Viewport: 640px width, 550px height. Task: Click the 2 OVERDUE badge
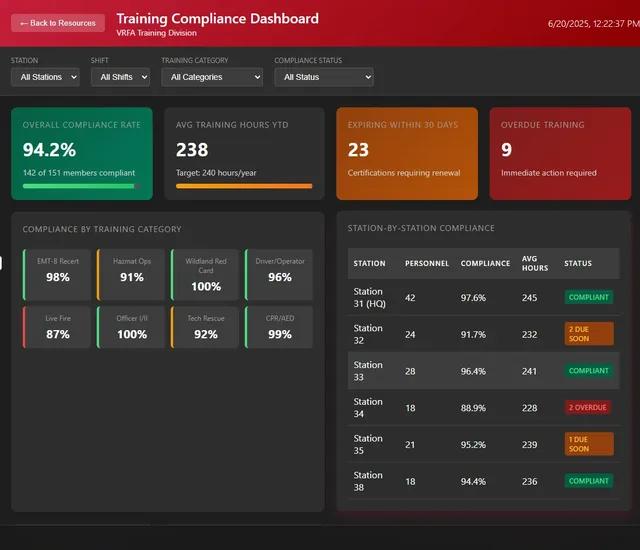pos(587,408)
